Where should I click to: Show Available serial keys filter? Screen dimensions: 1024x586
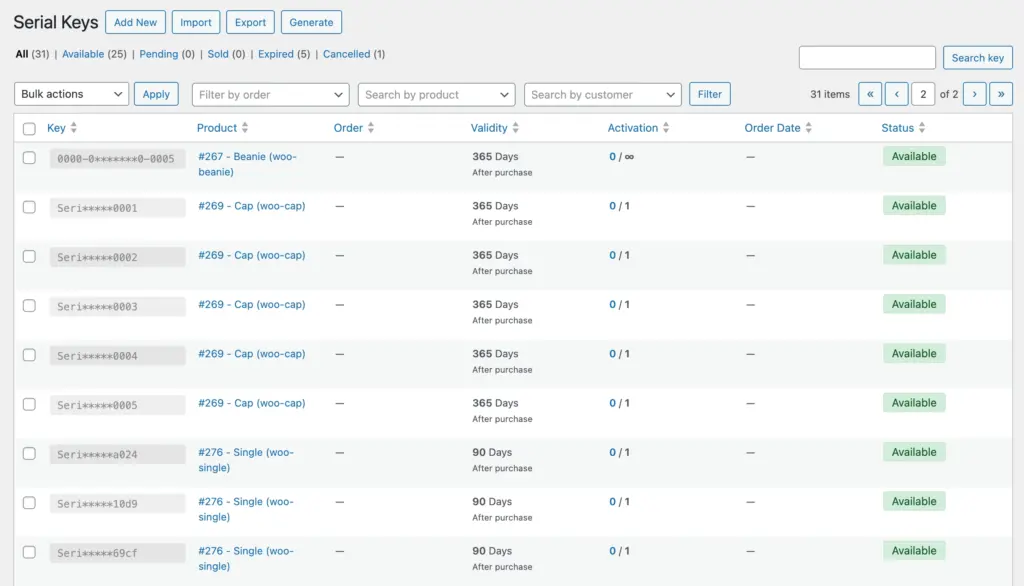click(83, 54)
